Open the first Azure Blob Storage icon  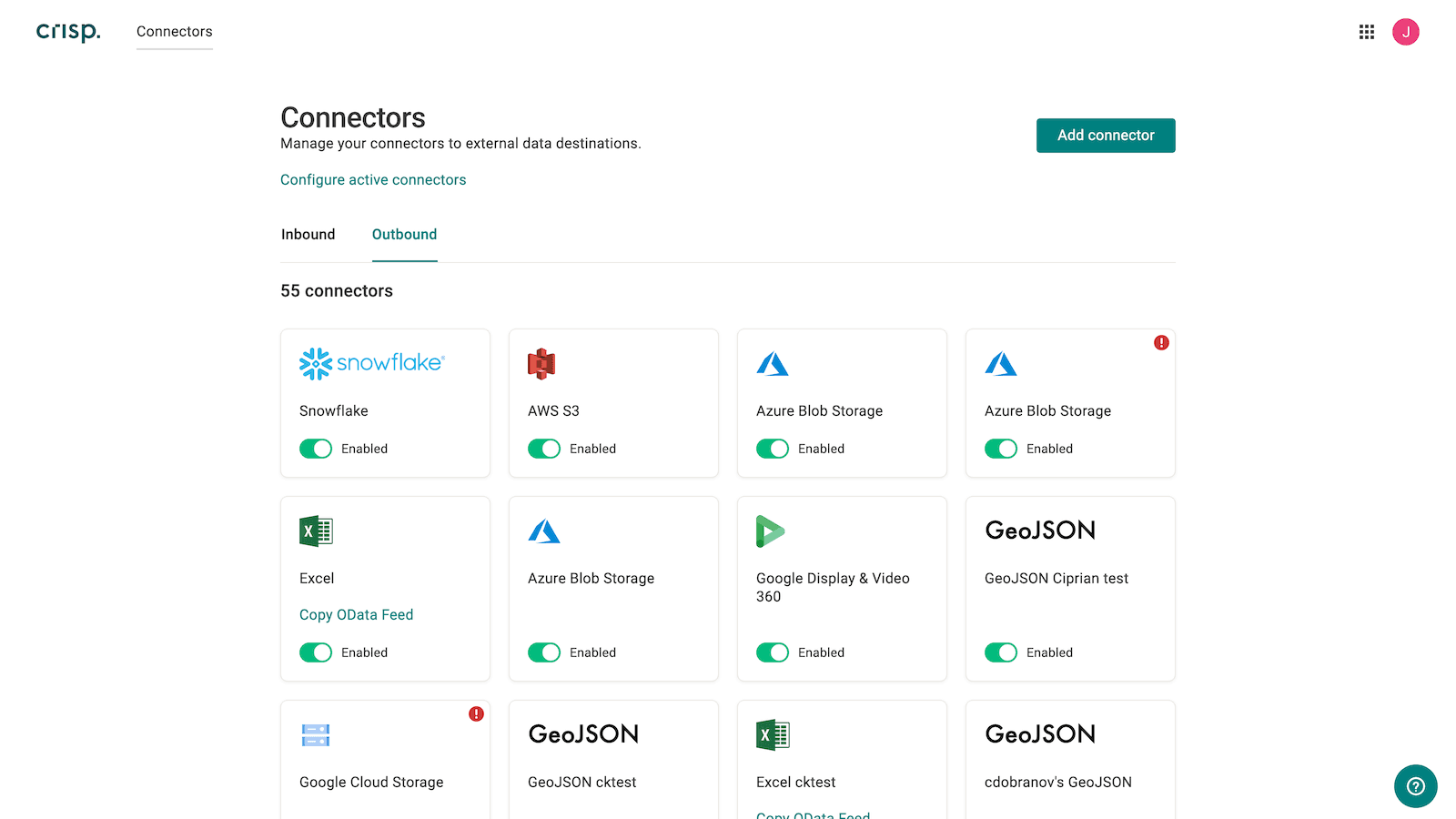(772, 362)
